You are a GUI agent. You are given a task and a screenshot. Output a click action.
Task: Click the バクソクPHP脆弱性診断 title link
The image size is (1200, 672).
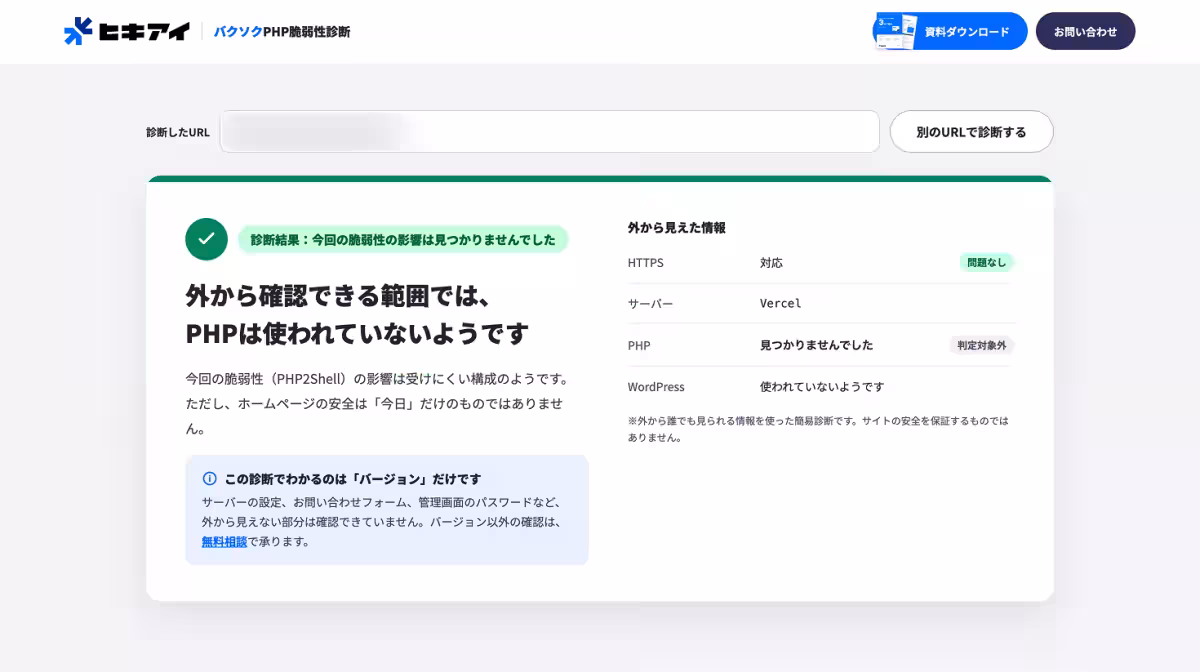click(282, 32)
